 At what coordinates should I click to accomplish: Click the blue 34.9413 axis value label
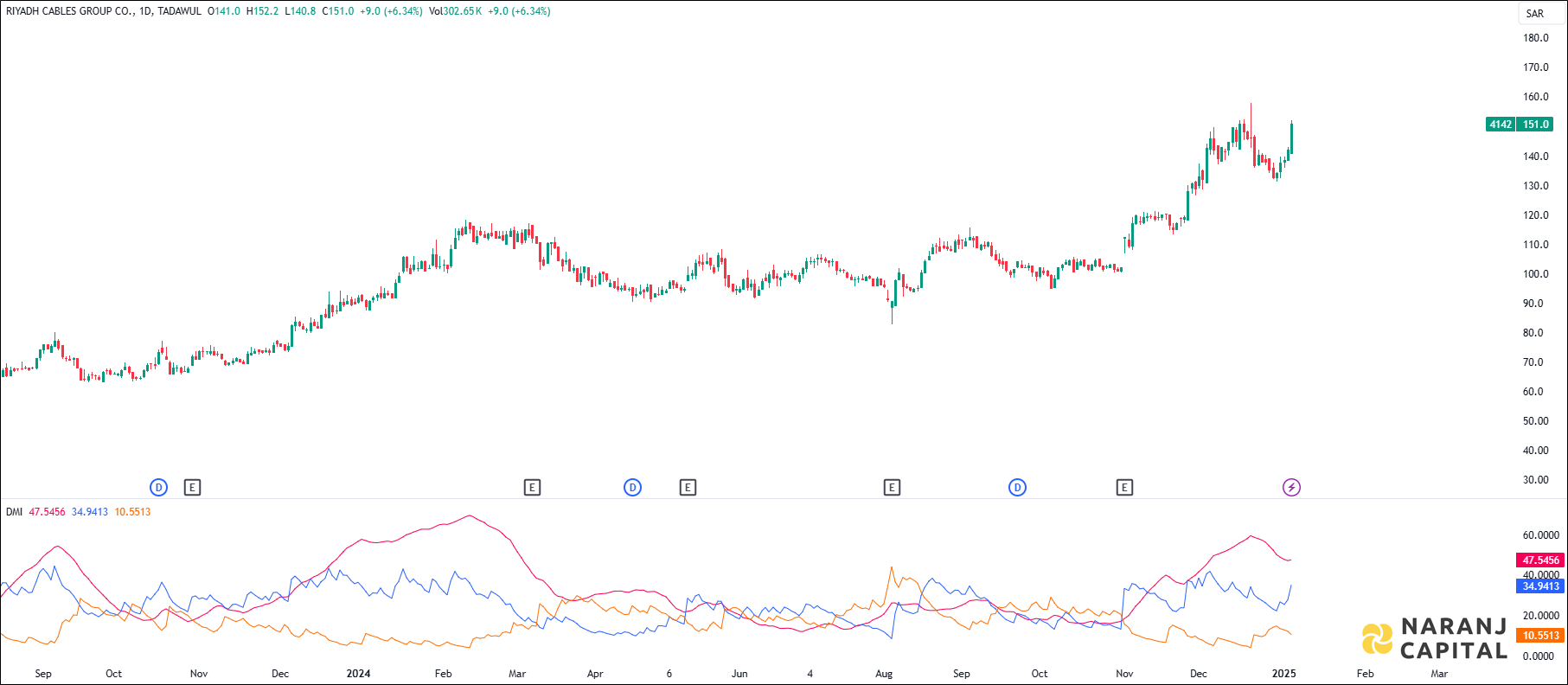click(x=1540, y=586)
